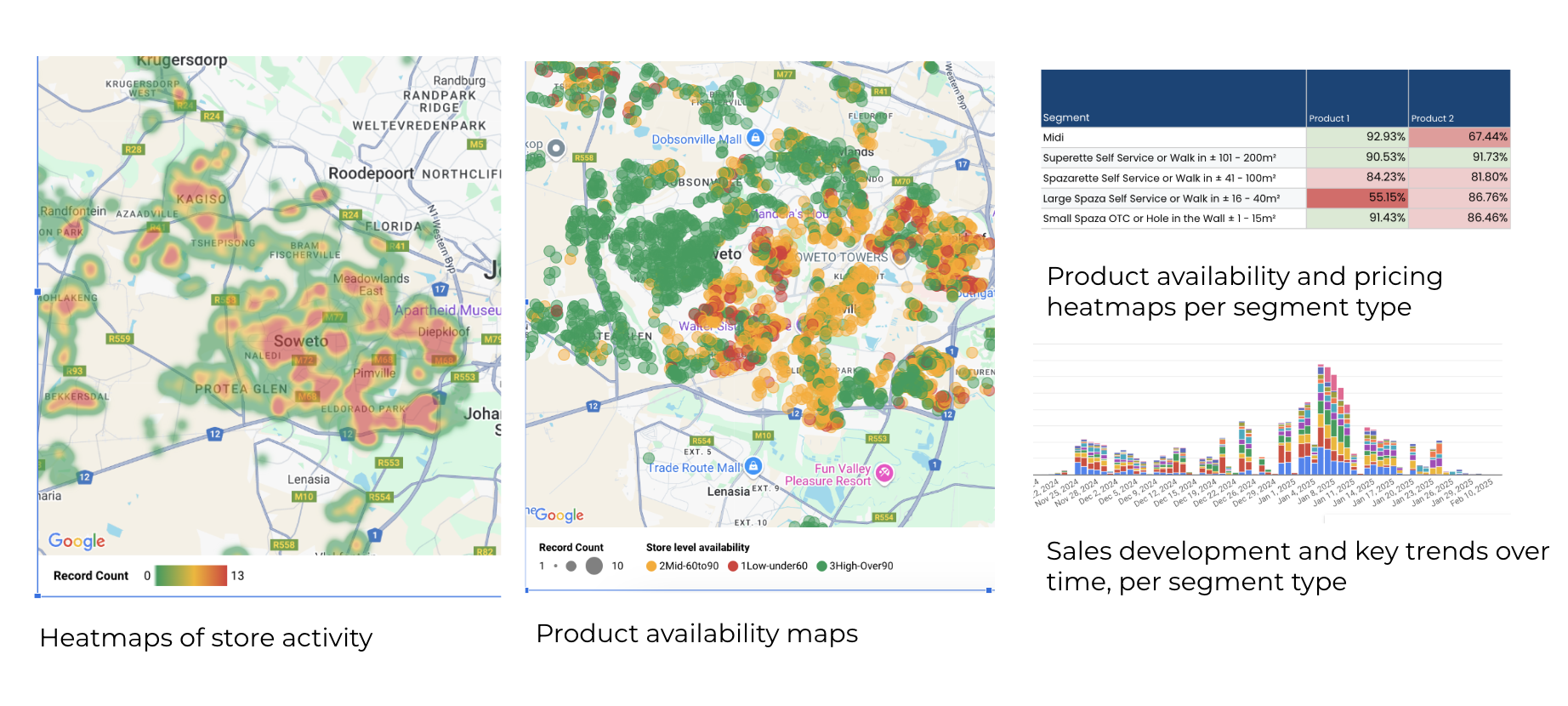Click the M77 road marker on availability map
The width and height of the screenshot is (1568, 706).
(784, 74)
